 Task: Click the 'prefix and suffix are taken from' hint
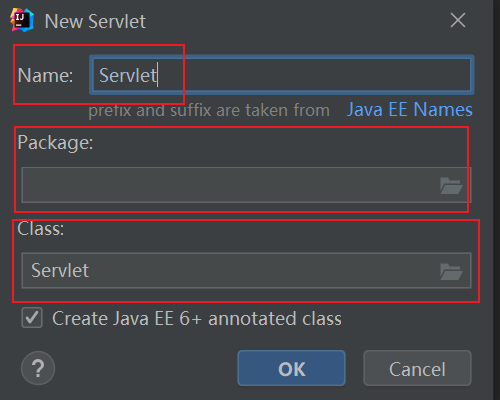click(x=209, y=110)
